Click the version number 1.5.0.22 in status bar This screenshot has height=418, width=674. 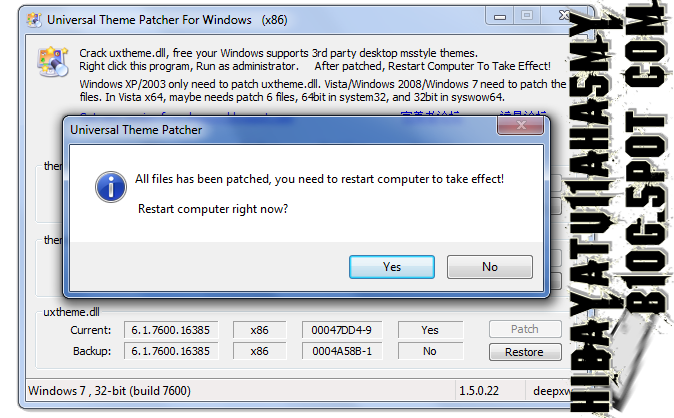pos(479,390)
